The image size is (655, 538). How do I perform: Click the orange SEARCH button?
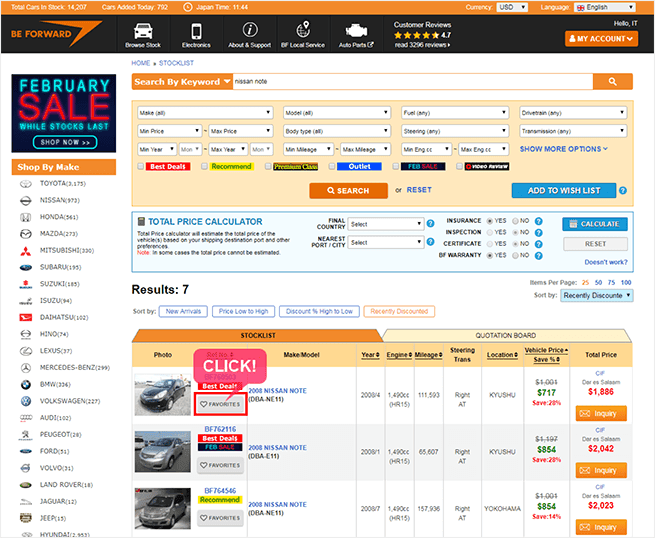pos(348,190)
